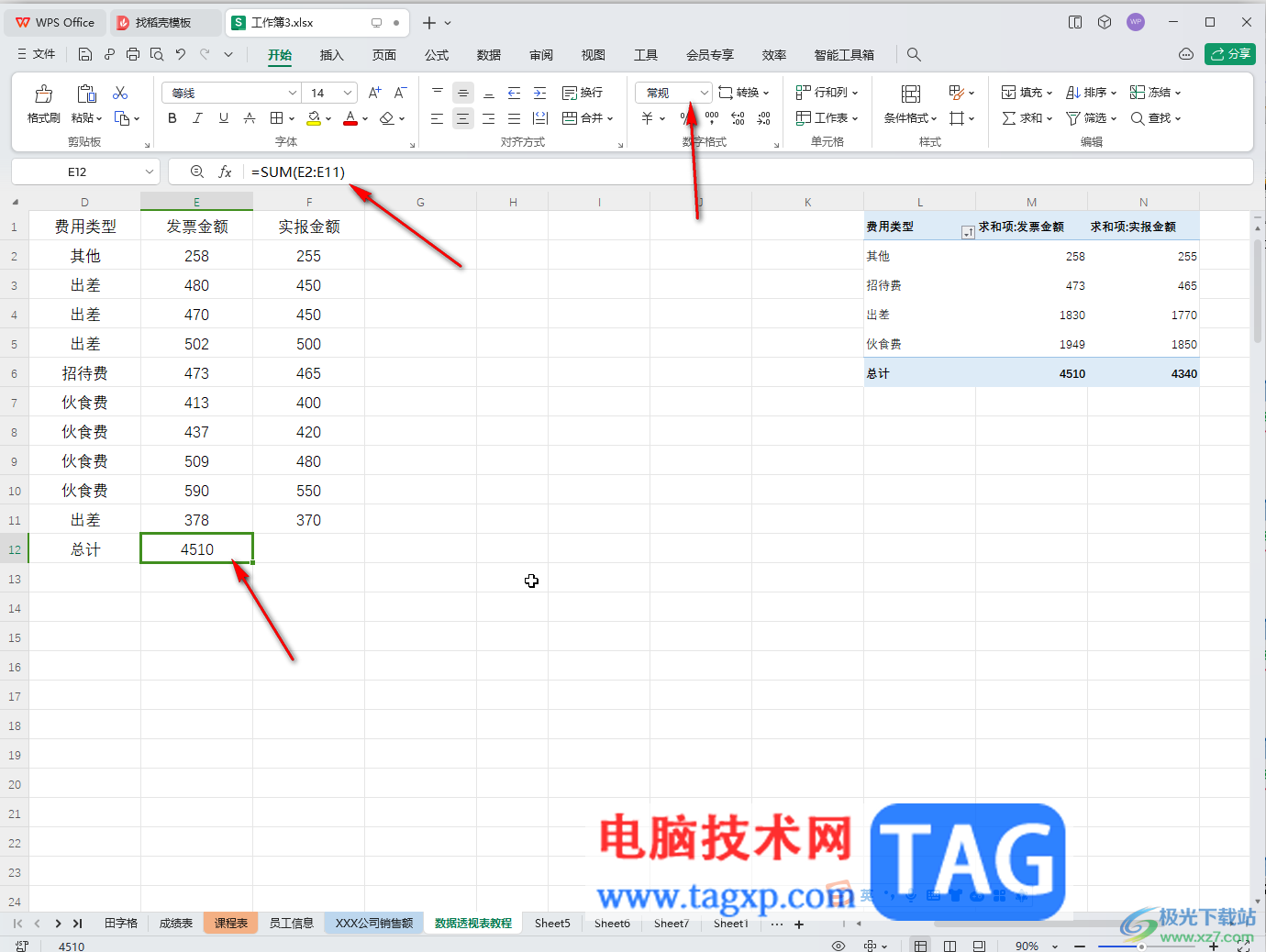Increase font size with A+ icon
Screen dimensions: 1266x952
click(x=374, y=93)
